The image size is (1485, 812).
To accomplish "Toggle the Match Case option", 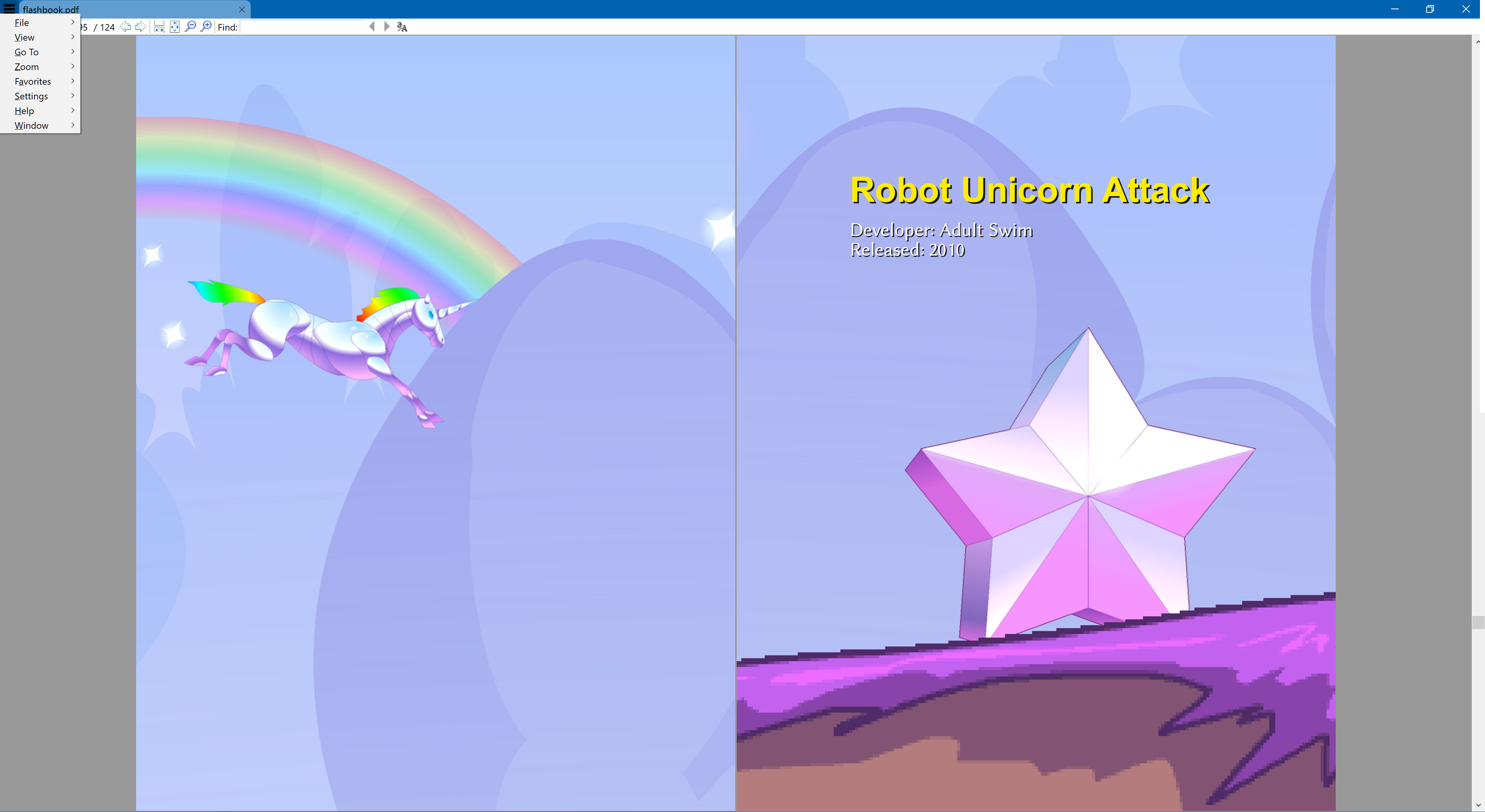I will pyautogui.click(x=402, y=27).
